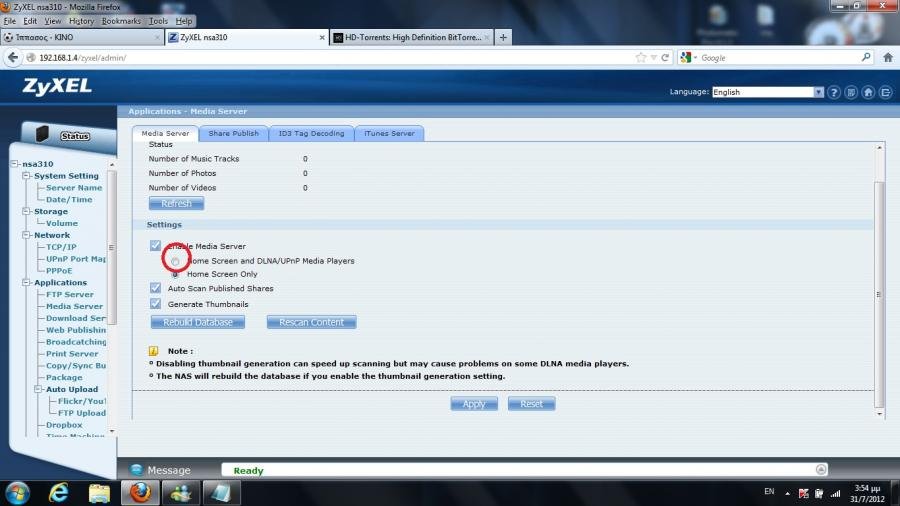Screen dimensions: 900x506
Task: Open the Language dropdown
Action: tap(767, 92)
